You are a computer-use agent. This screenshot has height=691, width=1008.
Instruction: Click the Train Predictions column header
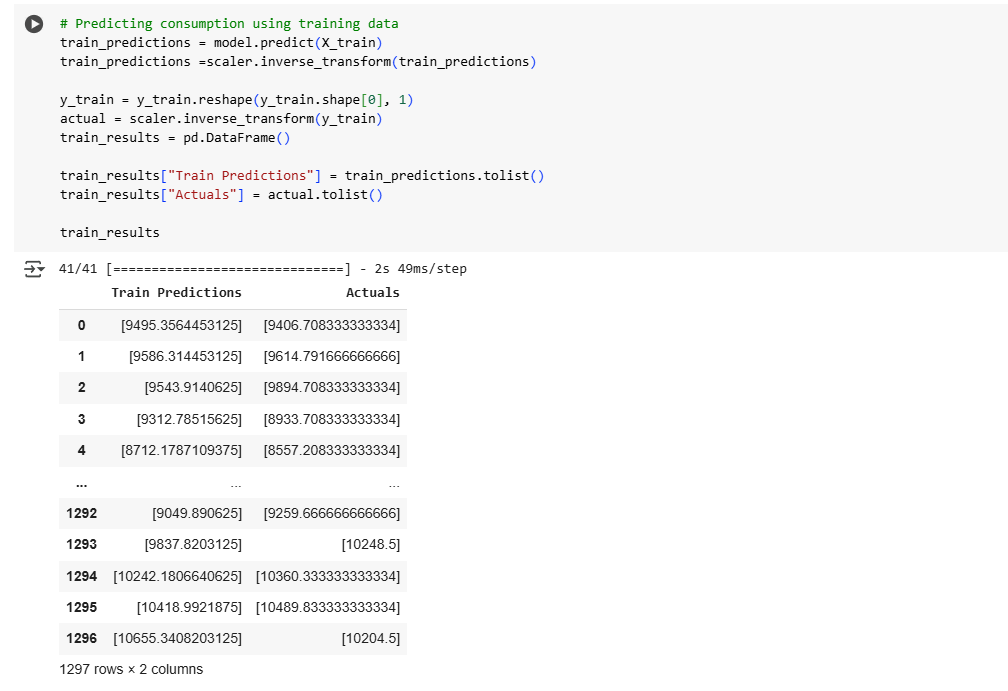(176, 293)
